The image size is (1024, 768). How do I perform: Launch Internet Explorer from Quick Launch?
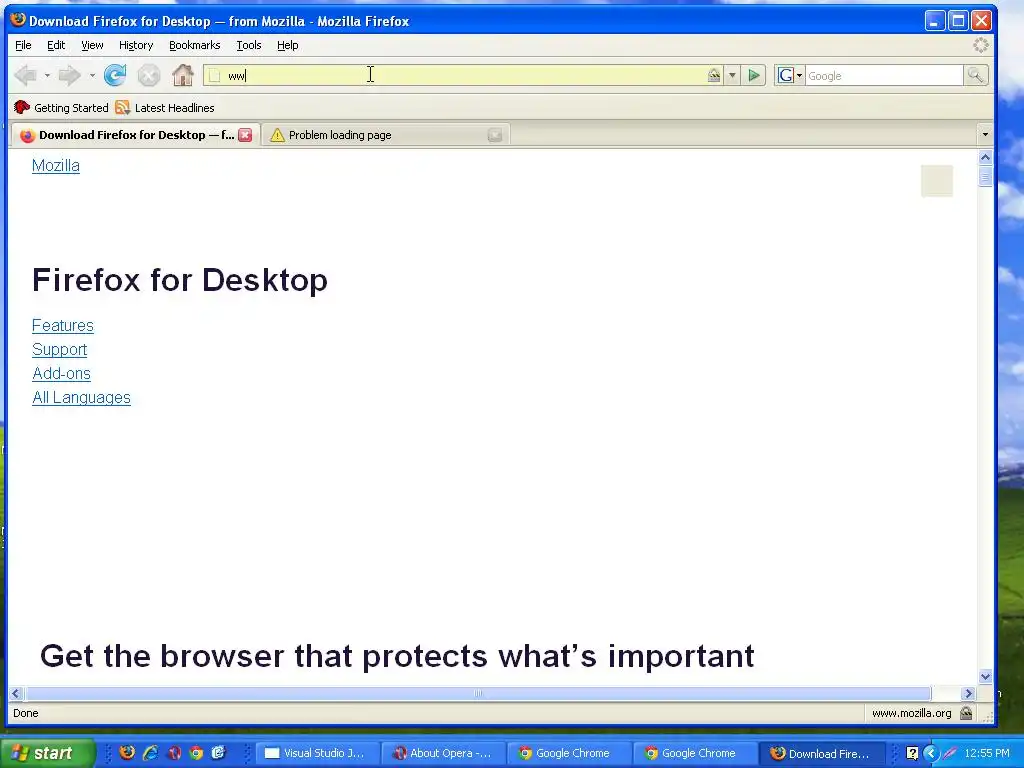(150, 752)
